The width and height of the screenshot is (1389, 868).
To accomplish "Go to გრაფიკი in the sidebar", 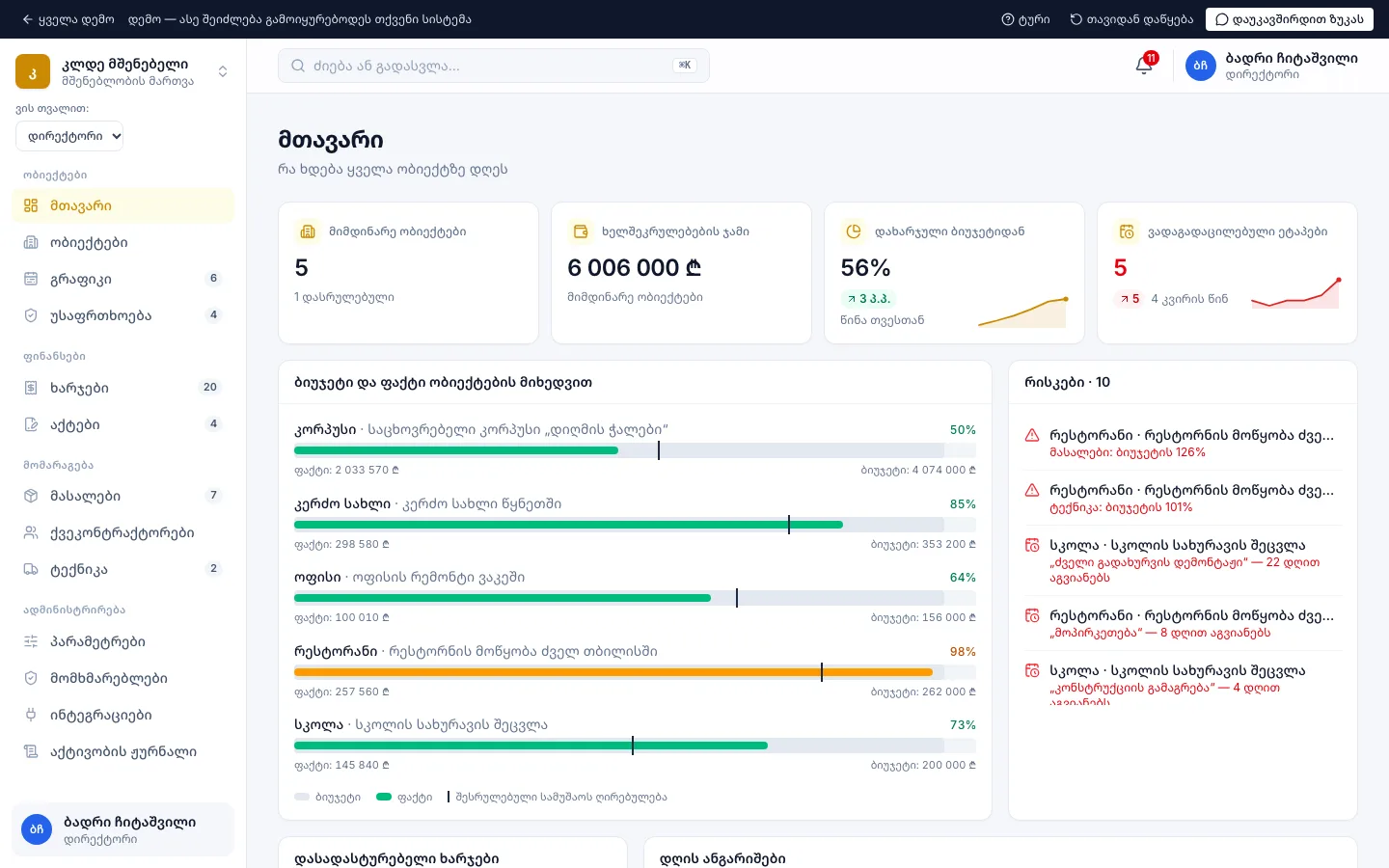I will 123,279.
